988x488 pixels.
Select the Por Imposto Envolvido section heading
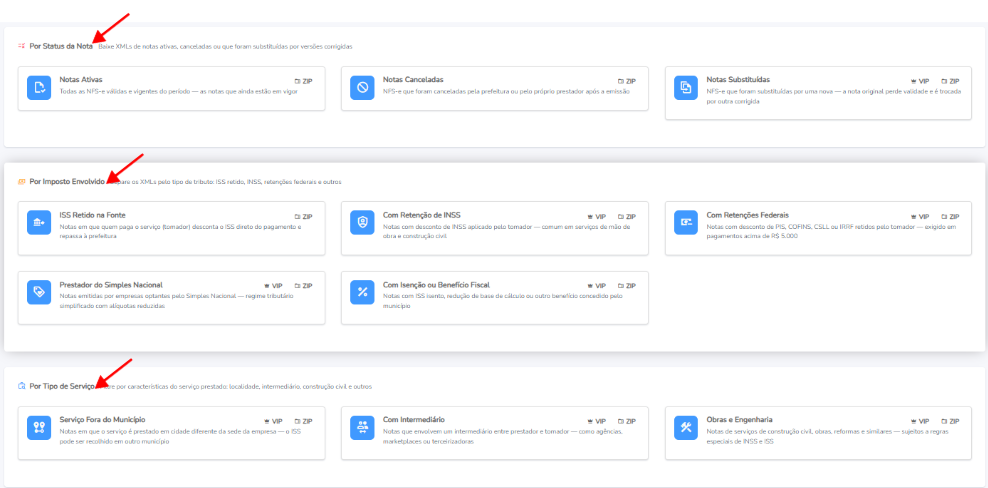click(x=67, y=182)
